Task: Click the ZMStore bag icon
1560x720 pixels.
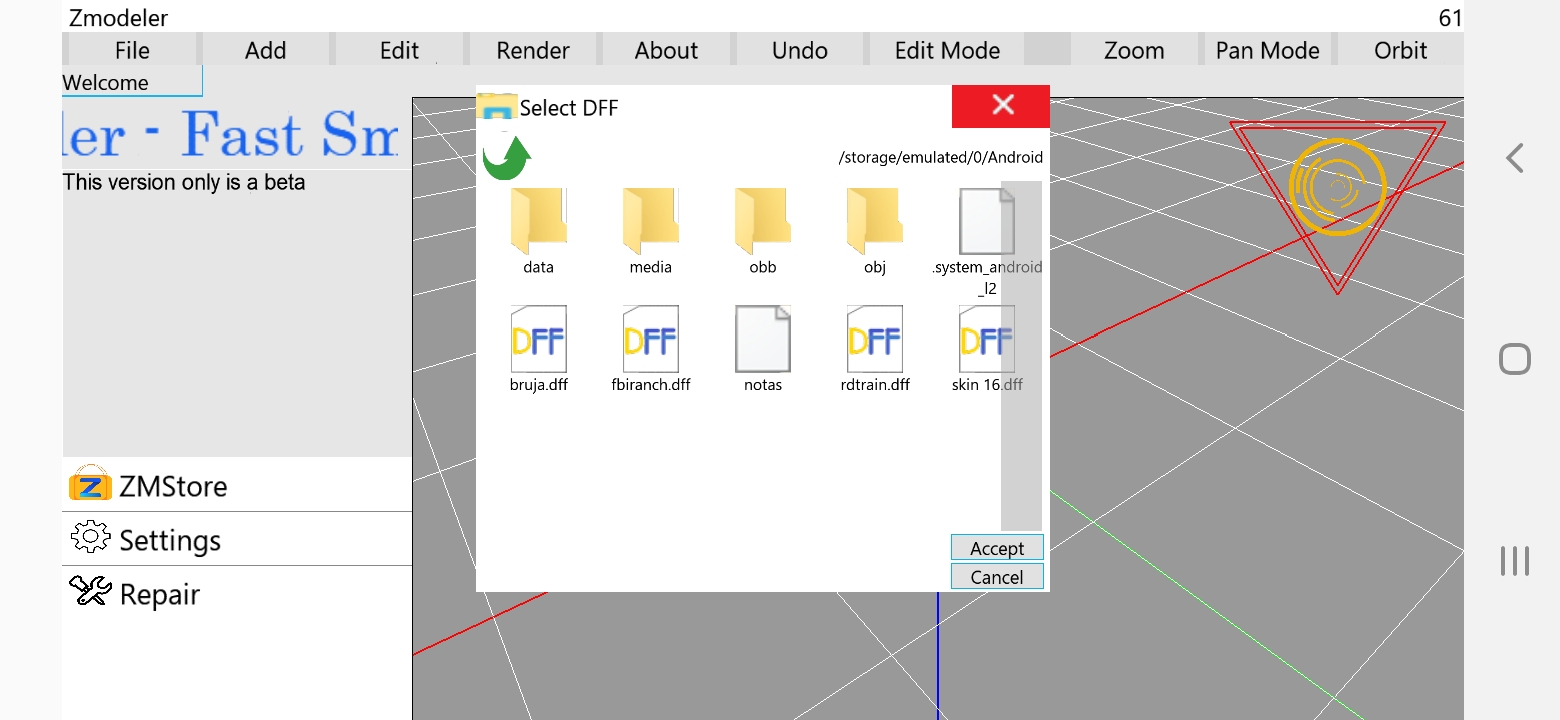Action: [x=90, y=484]
